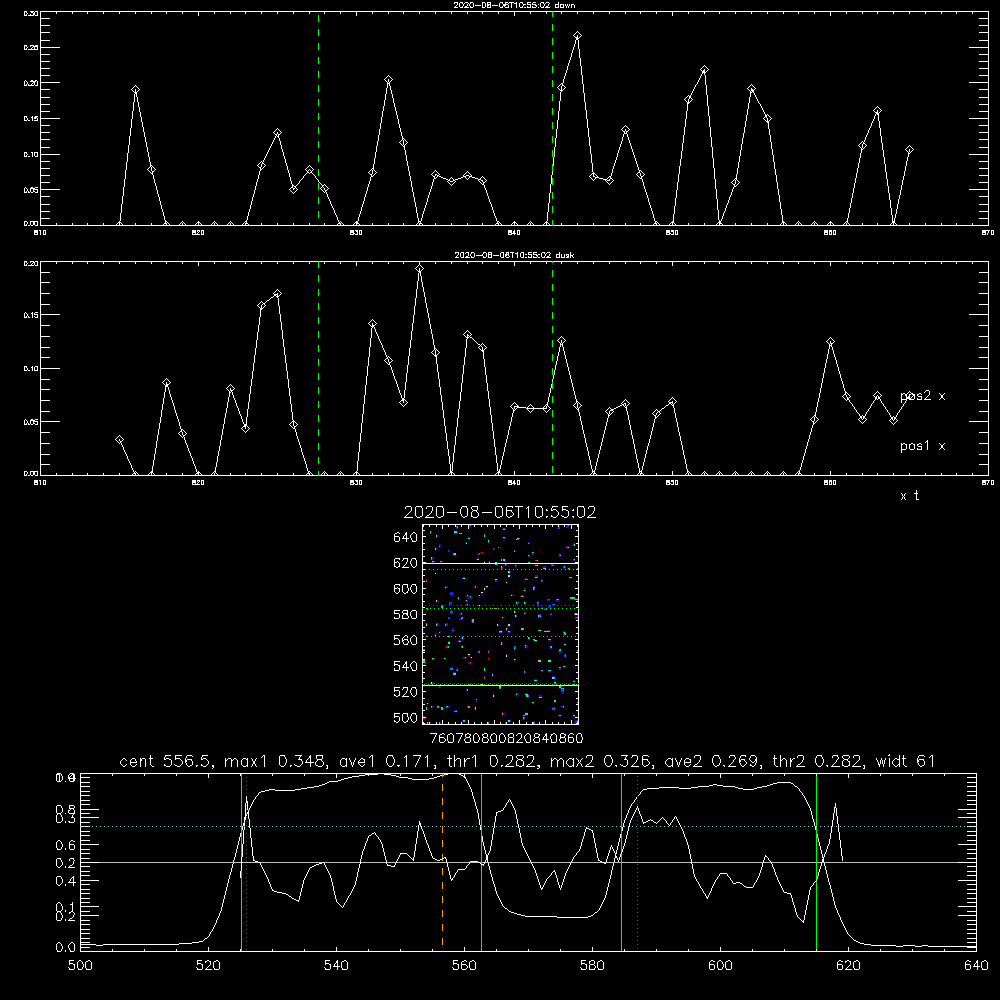
Task: Click the timestamp title above the image panel
Action: [500, 512]
